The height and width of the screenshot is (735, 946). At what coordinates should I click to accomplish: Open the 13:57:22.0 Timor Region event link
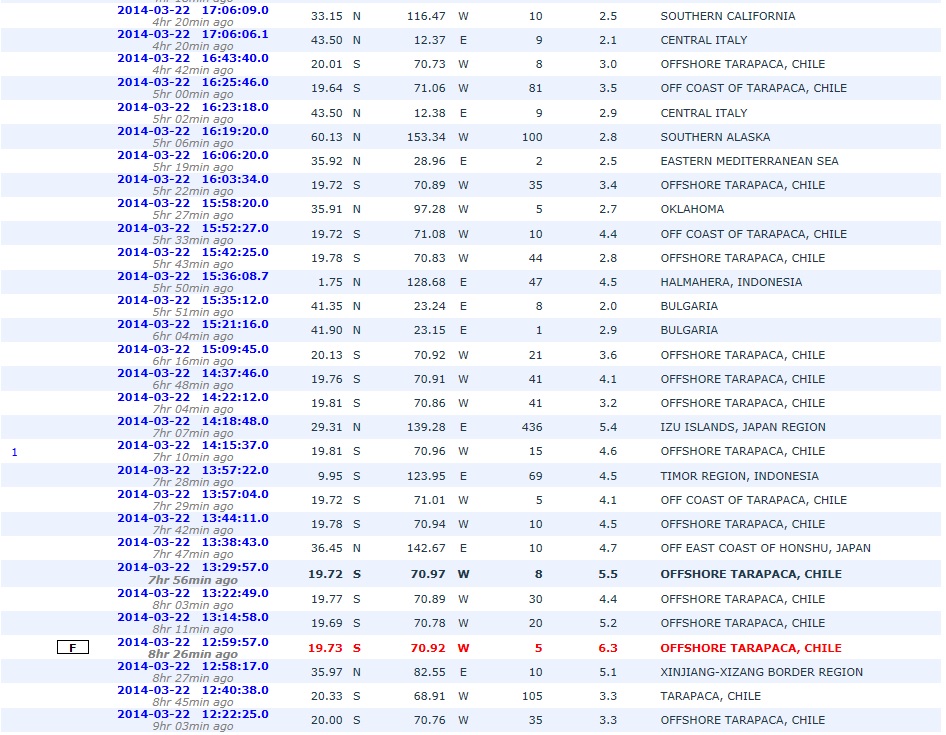click(x=193, y=471)
